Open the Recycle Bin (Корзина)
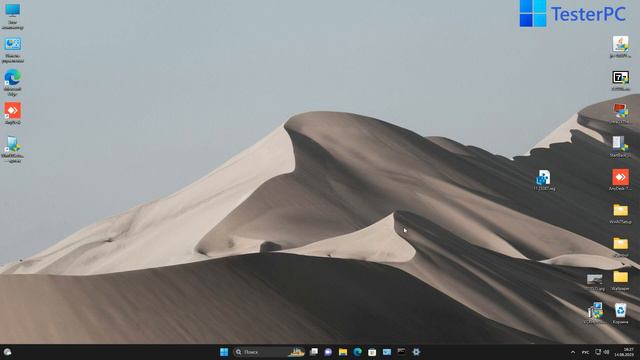640x360 pixels. (x=620, y=313)
